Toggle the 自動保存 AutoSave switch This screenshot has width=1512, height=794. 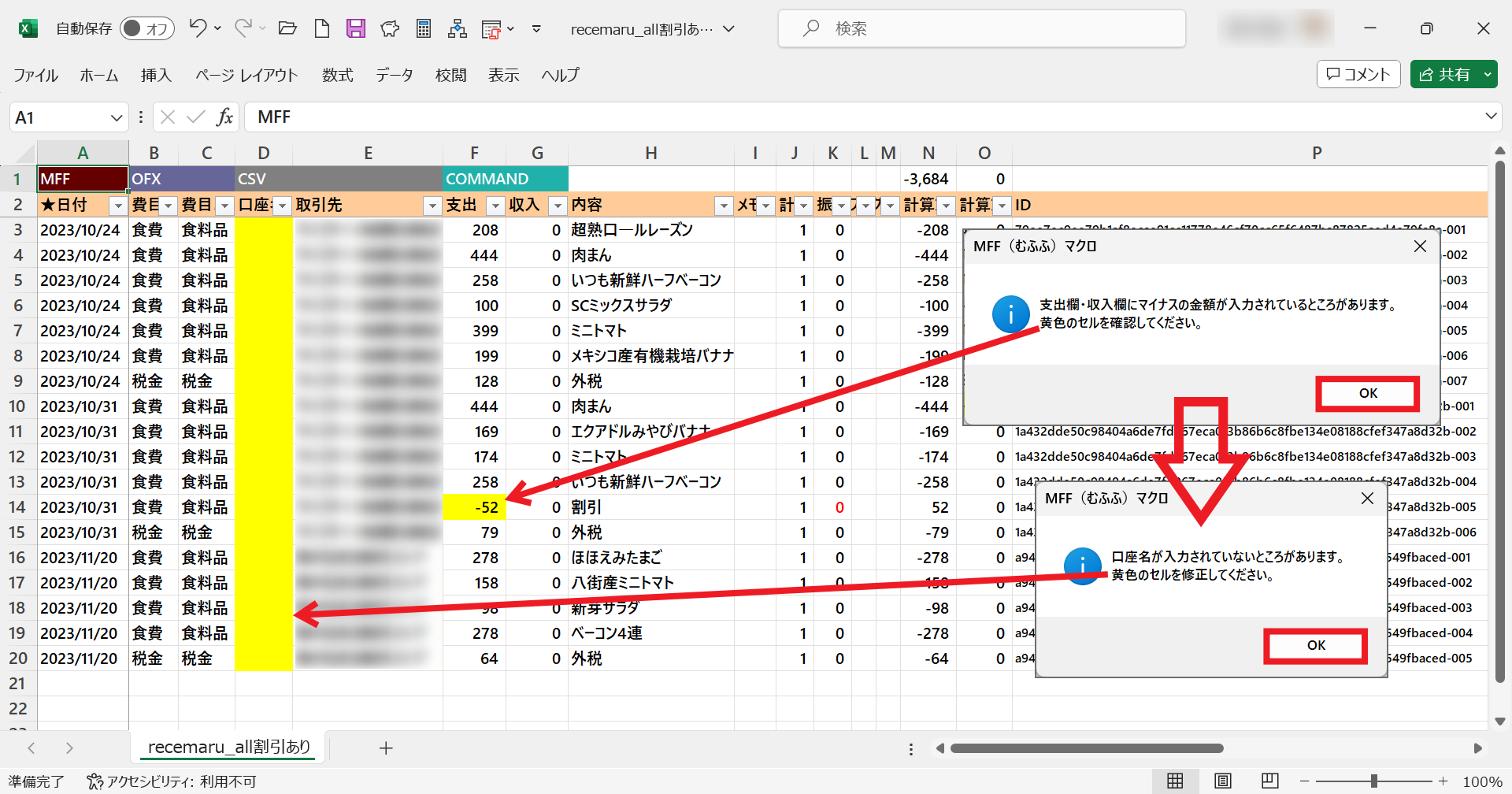point(146,29)
